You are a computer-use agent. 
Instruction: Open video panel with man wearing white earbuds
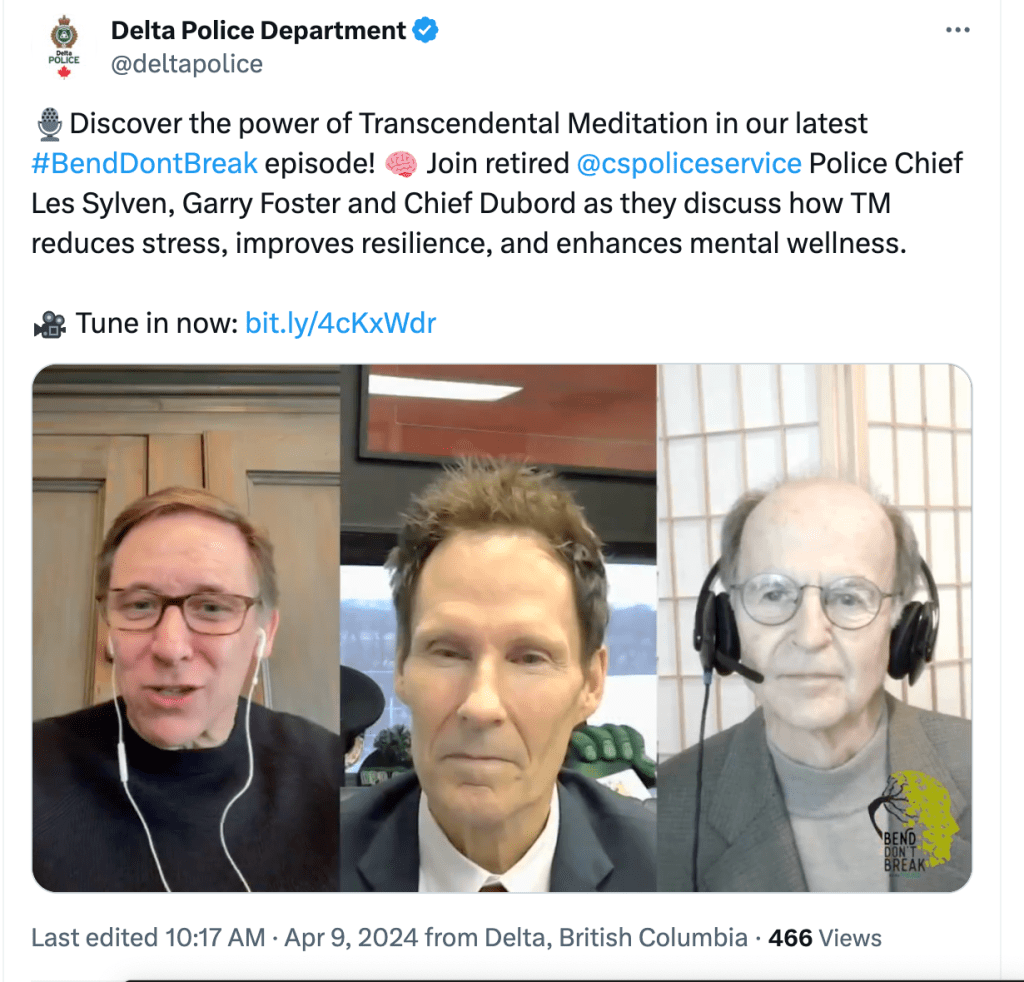(x=186, y=628)
